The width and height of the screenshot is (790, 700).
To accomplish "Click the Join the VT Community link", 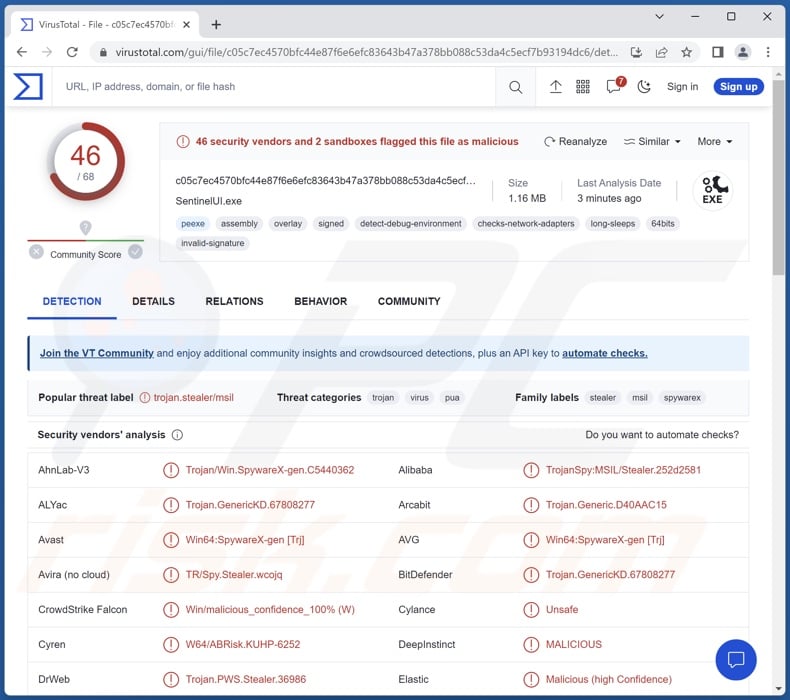I will pos(97,353).
